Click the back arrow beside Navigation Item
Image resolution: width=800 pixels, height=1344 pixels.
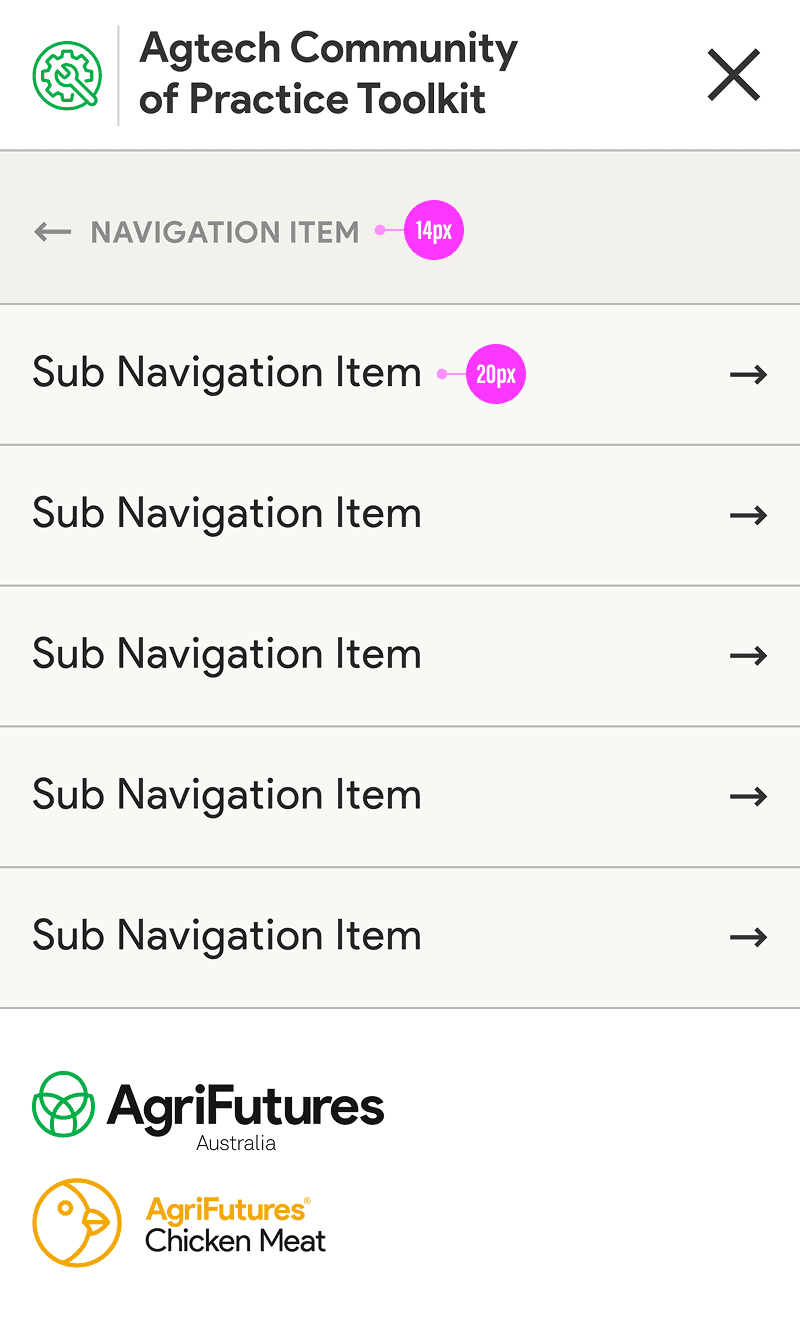(x=52, y=232)
